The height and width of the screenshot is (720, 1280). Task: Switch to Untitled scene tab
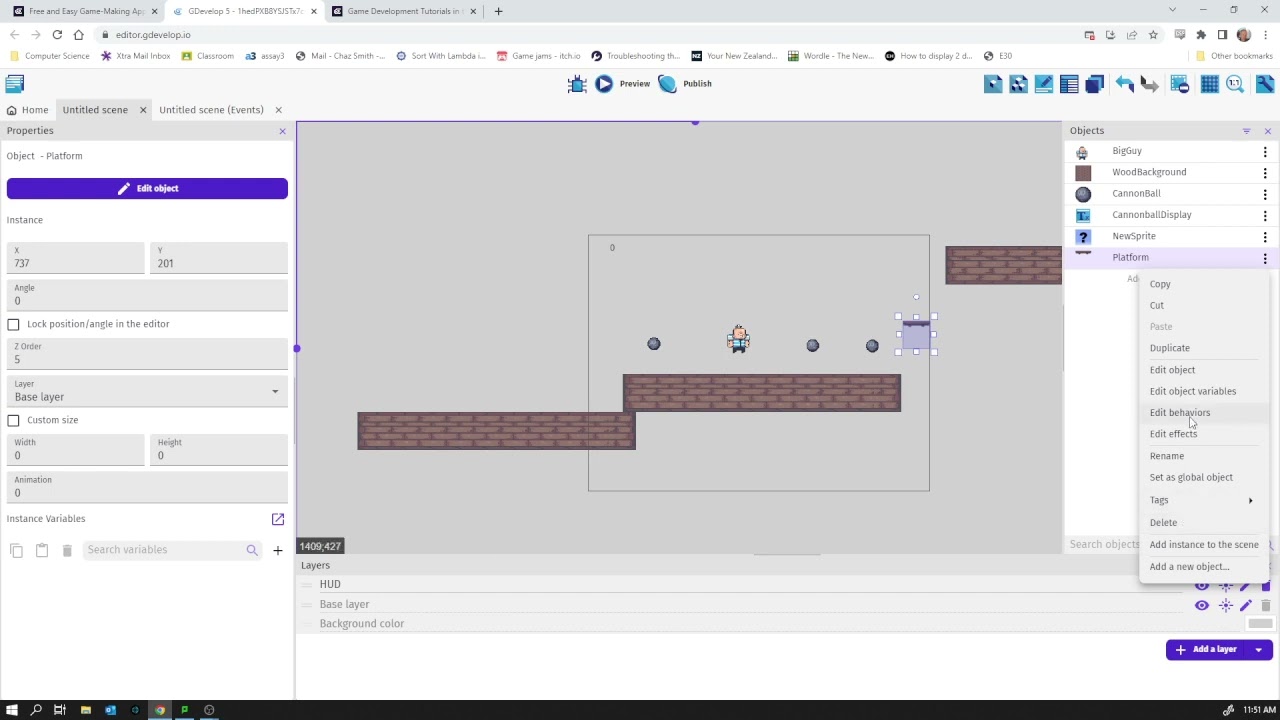(95, 110)
